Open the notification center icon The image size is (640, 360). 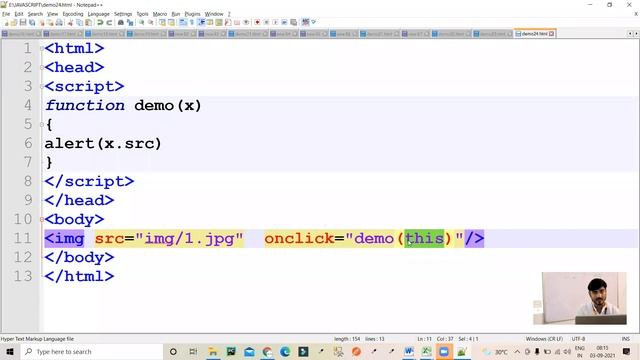click(627, 351)
